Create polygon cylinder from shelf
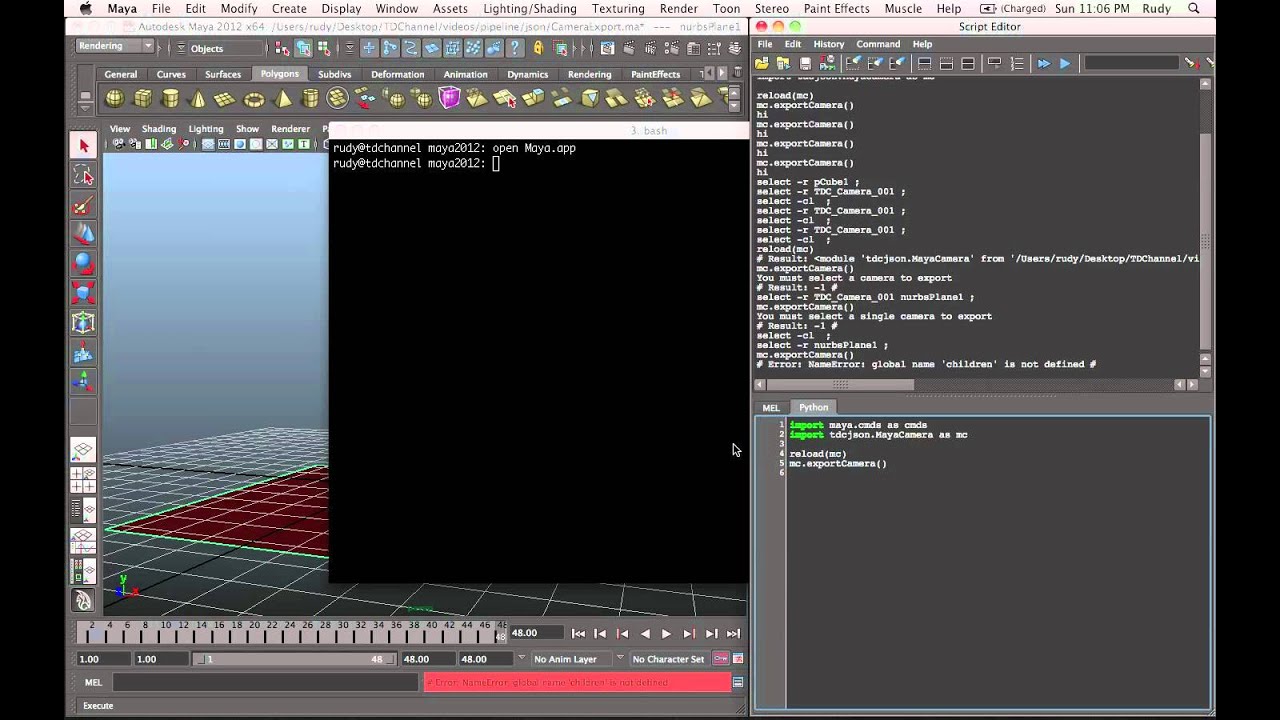The width and height of the screenshot is (1280, 720). pos(171,98)
